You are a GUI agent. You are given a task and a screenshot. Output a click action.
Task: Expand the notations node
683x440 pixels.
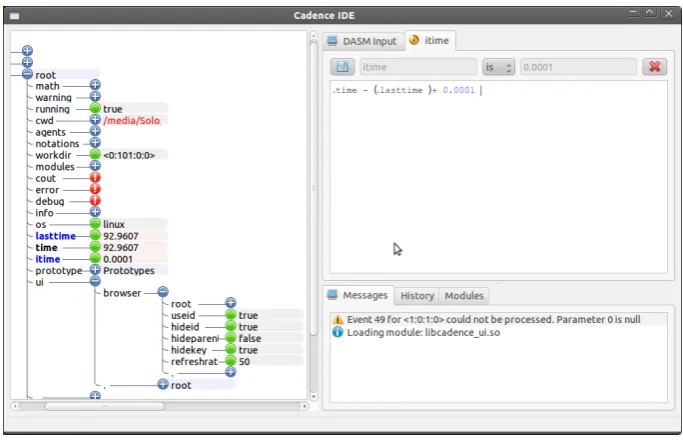[x=95, y=142]
